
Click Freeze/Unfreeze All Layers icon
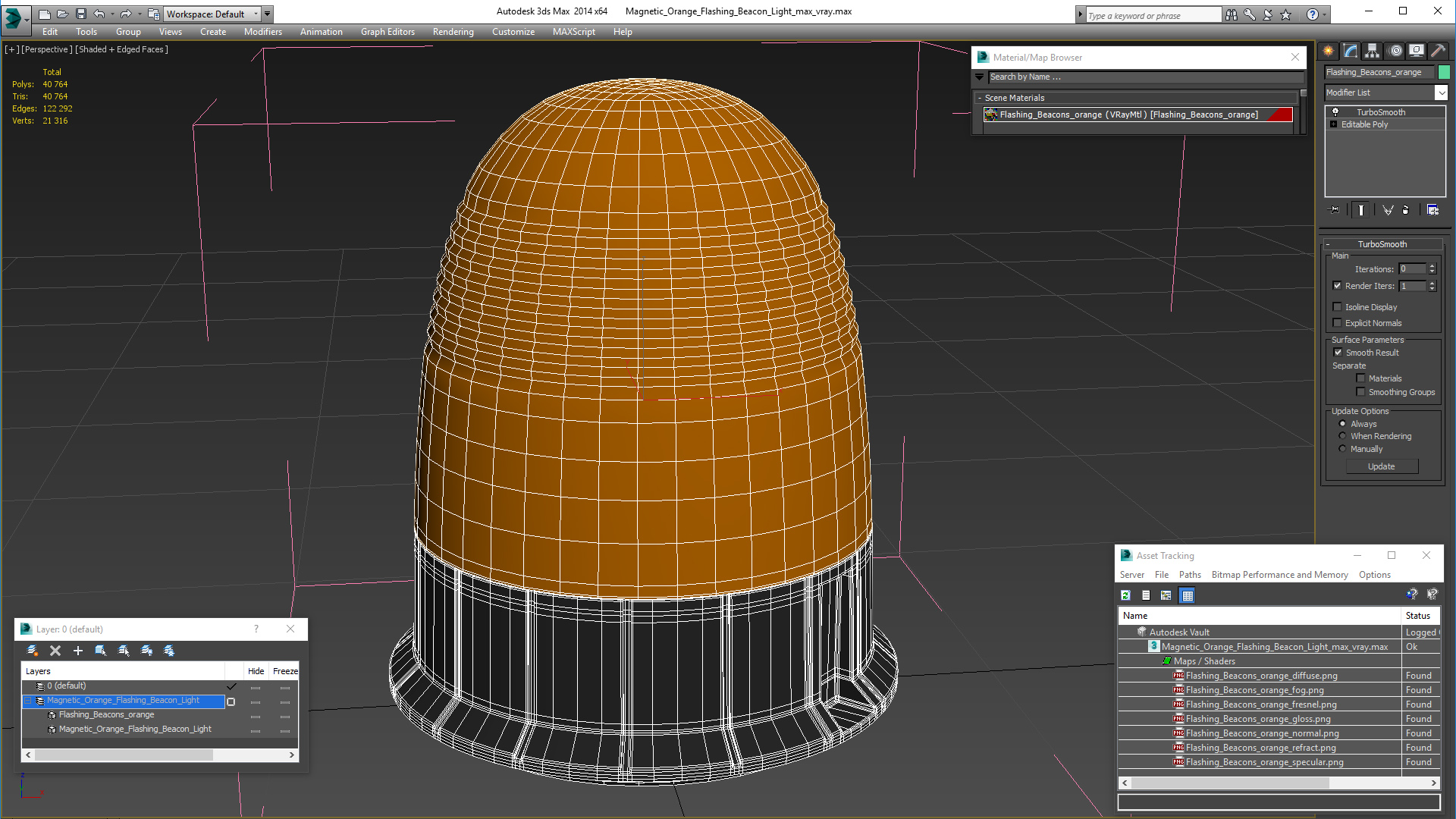click(169, 651)
